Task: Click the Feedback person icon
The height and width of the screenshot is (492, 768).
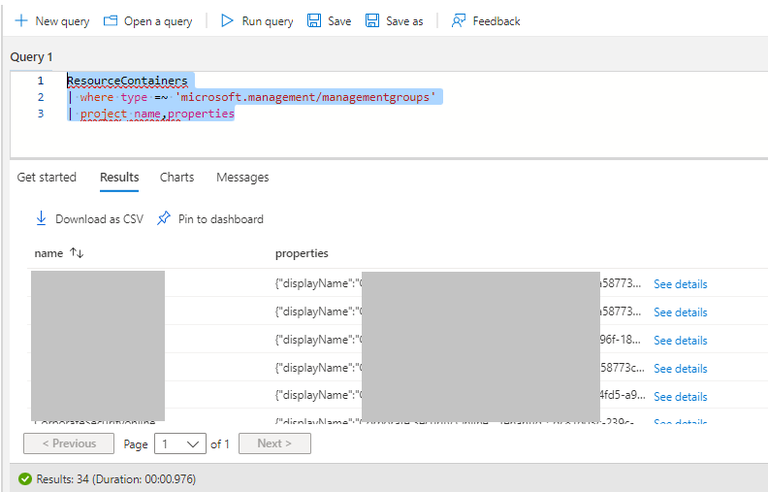Action: [x=458, y=21]
